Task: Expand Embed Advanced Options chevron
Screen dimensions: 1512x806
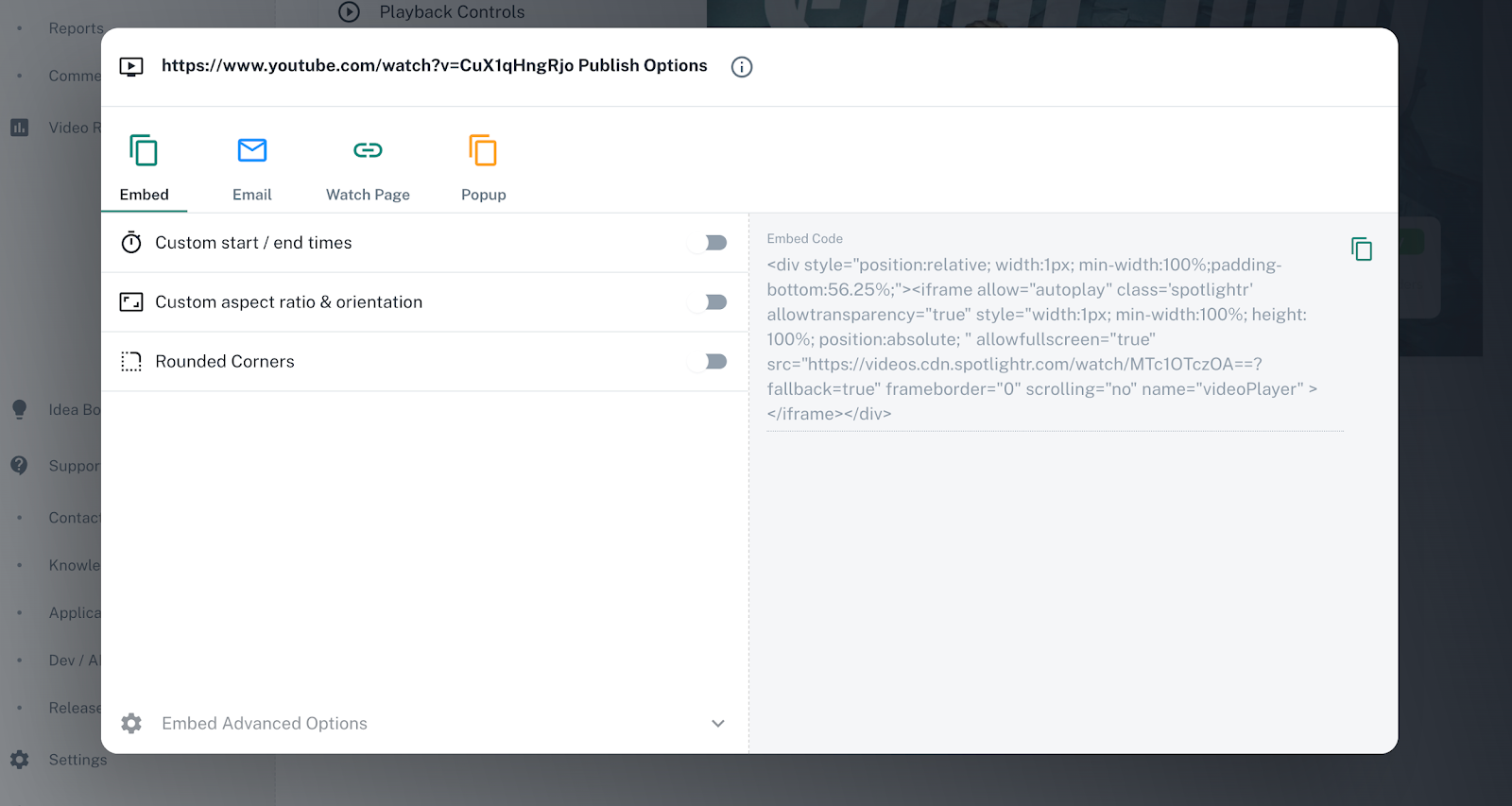Action: point(718,724)
